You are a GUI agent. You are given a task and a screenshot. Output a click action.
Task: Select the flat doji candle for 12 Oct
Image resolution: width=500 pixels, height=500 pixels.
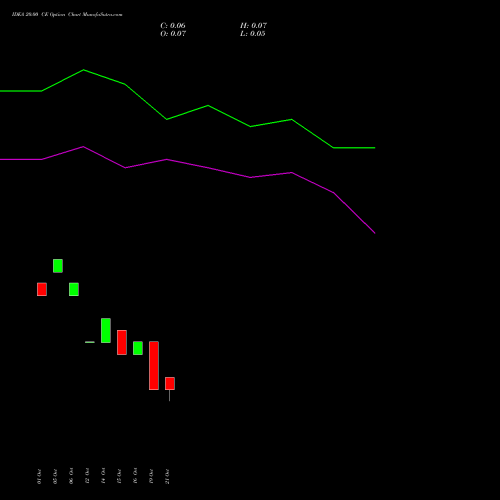point(90,342)
